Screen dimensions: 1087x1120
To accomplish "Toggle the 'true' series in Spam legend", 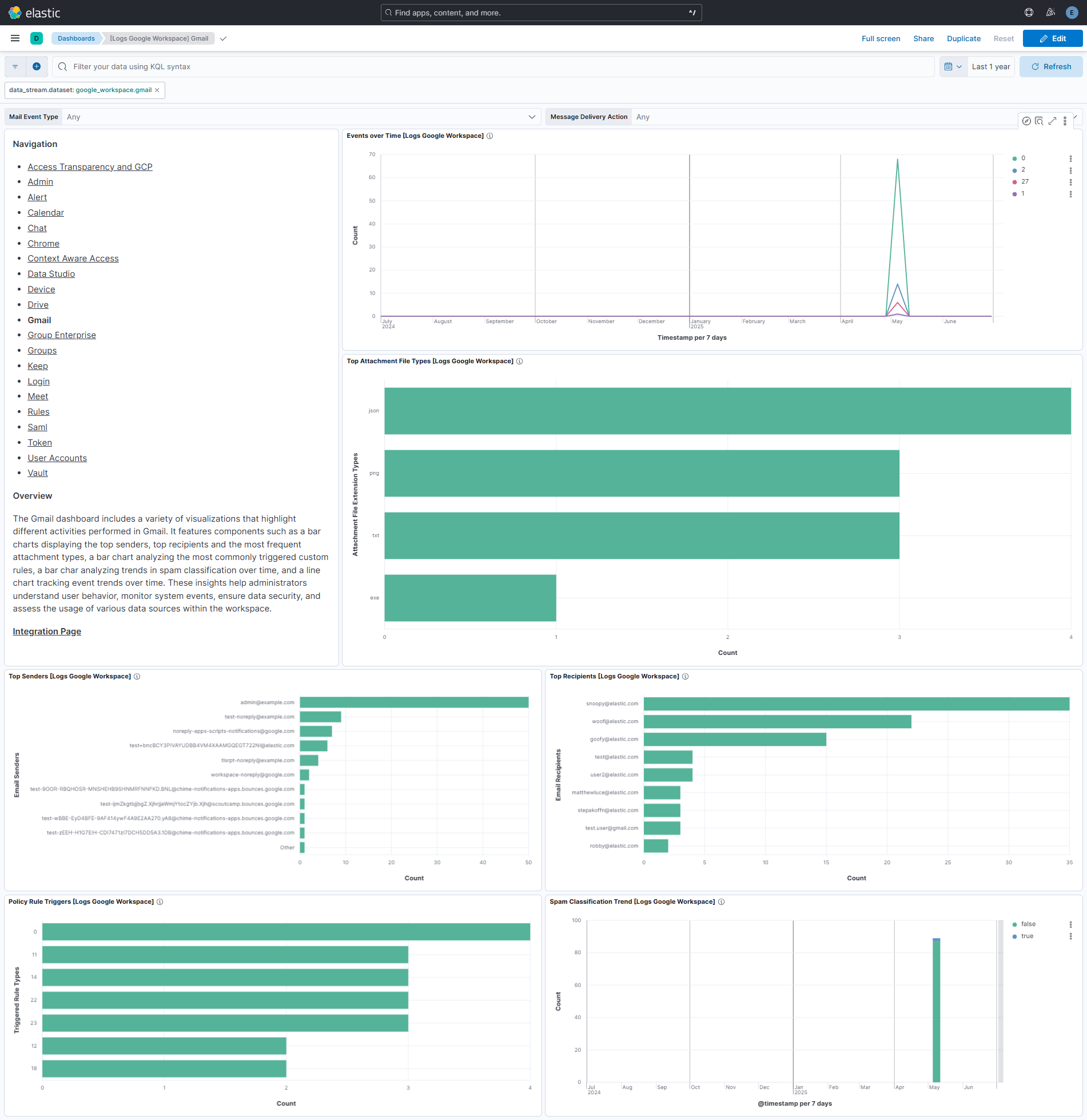I will tap(1027, 936).
